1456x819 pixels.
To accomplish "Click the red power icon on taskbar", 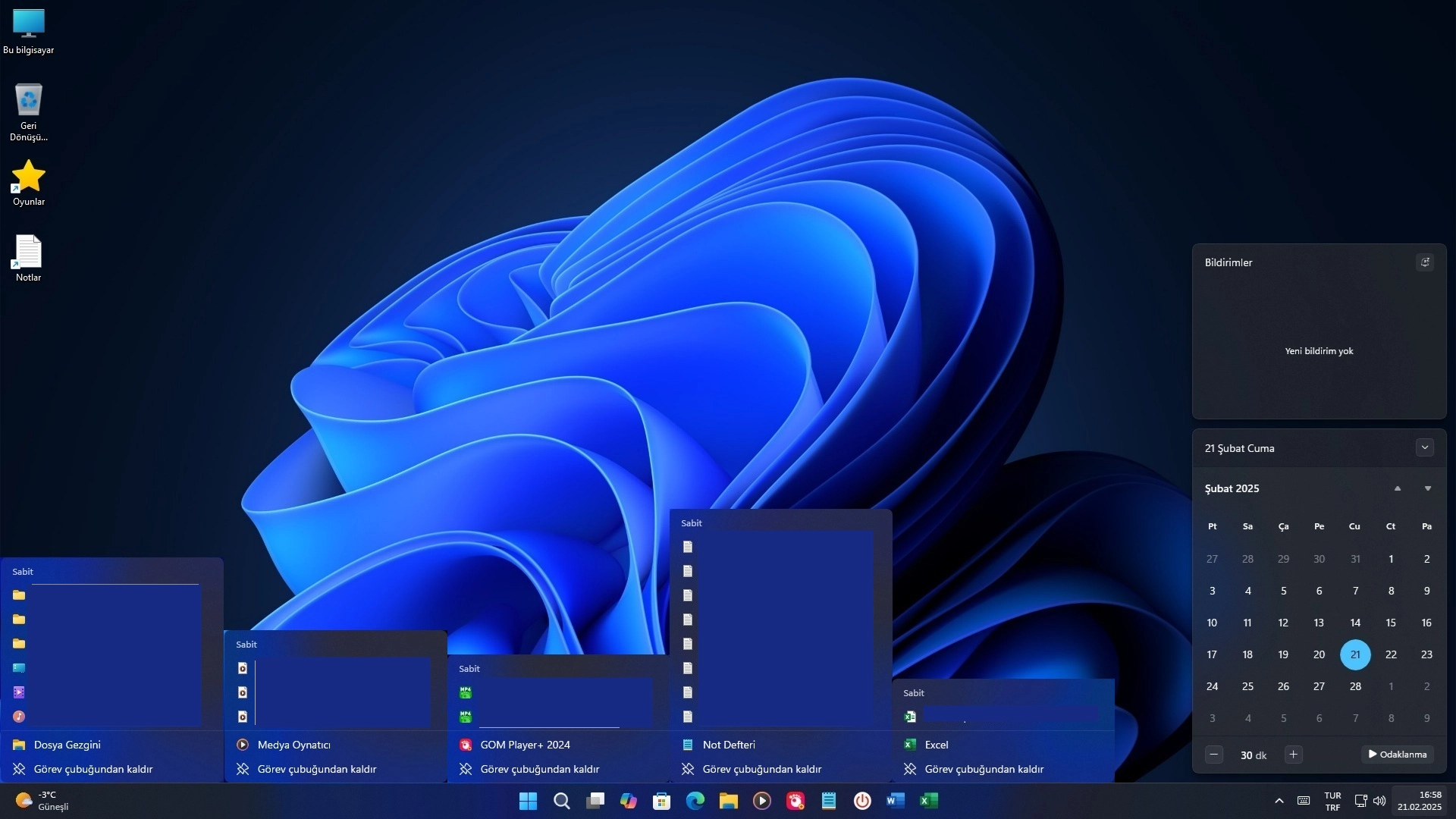I will (862, 801).
